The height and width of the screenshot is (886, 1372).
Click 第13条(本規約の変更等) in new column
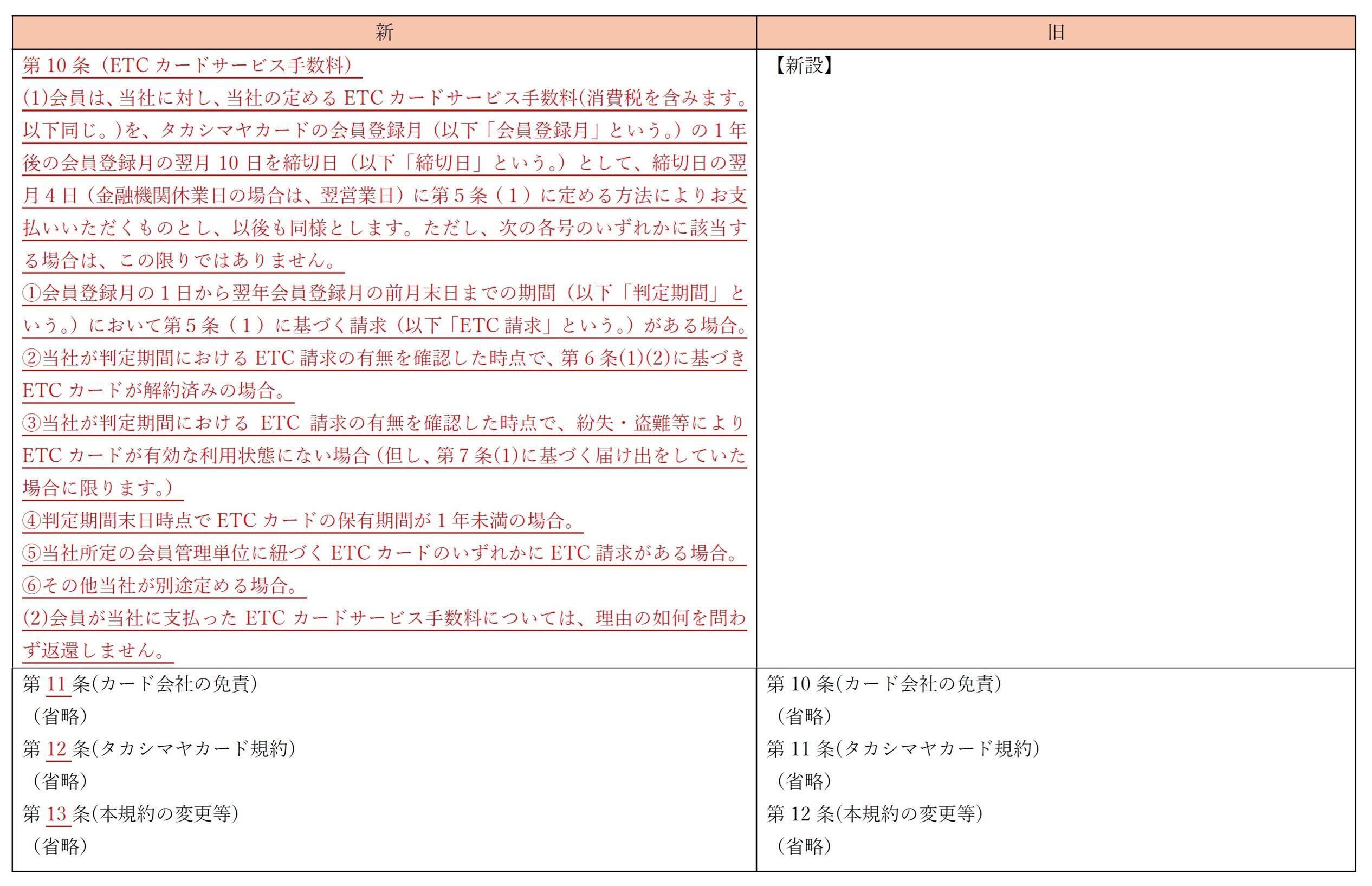click(x=131, y=814)
